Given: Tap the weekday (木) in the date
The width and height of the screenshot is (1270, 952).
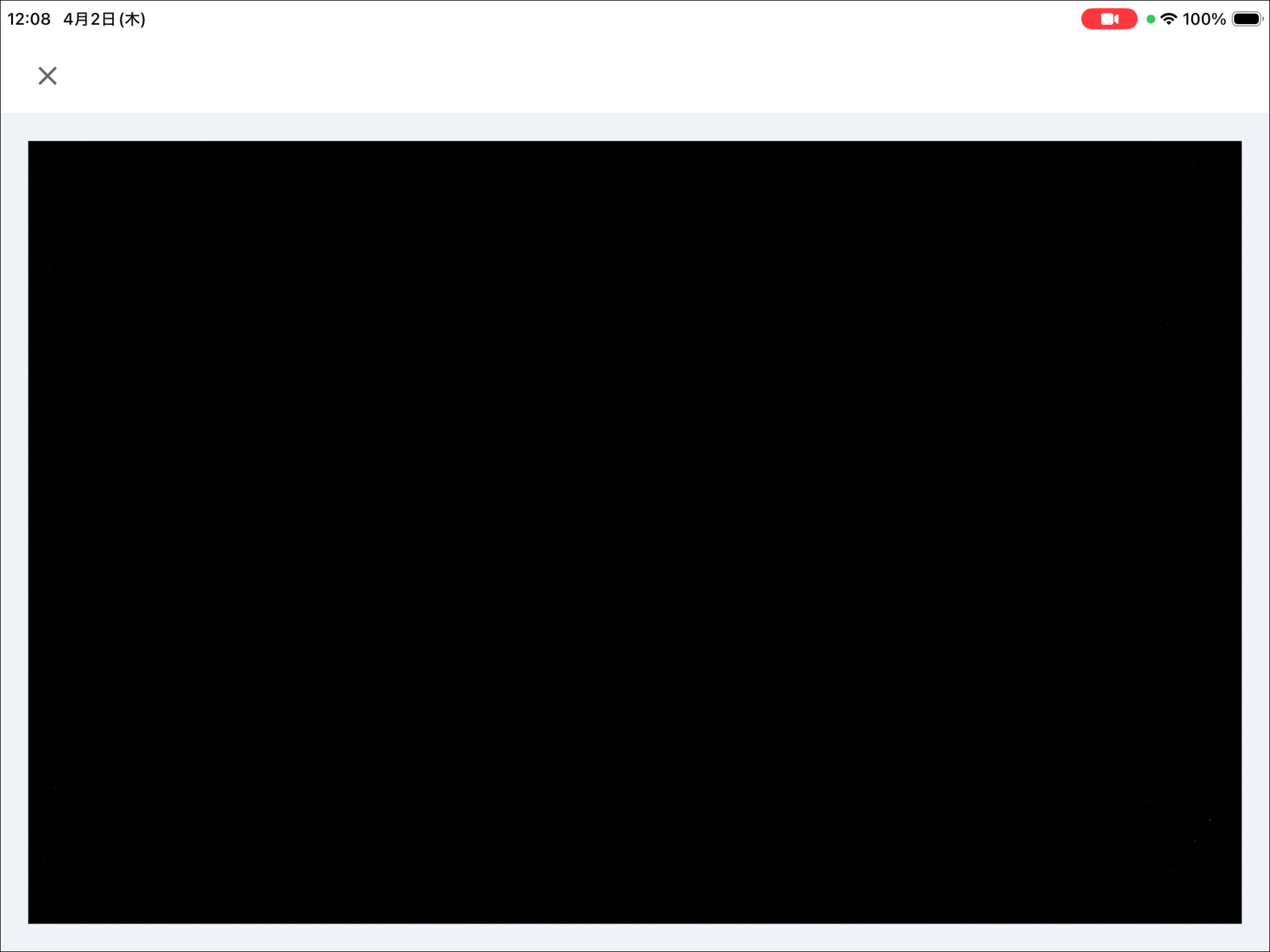Looking at the screenshot, I should tap(132, 19).
